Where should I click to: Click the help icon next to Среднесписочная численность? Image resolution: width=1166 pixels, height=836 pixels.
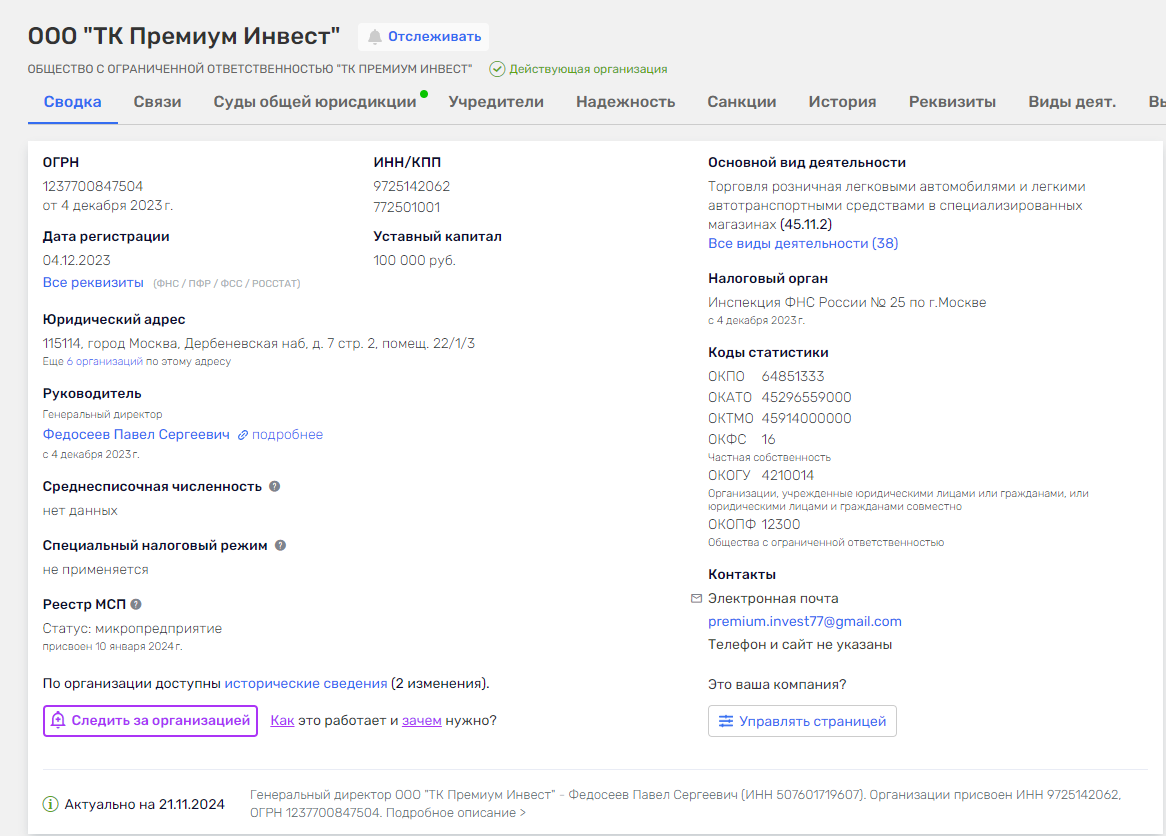[274, 486]
